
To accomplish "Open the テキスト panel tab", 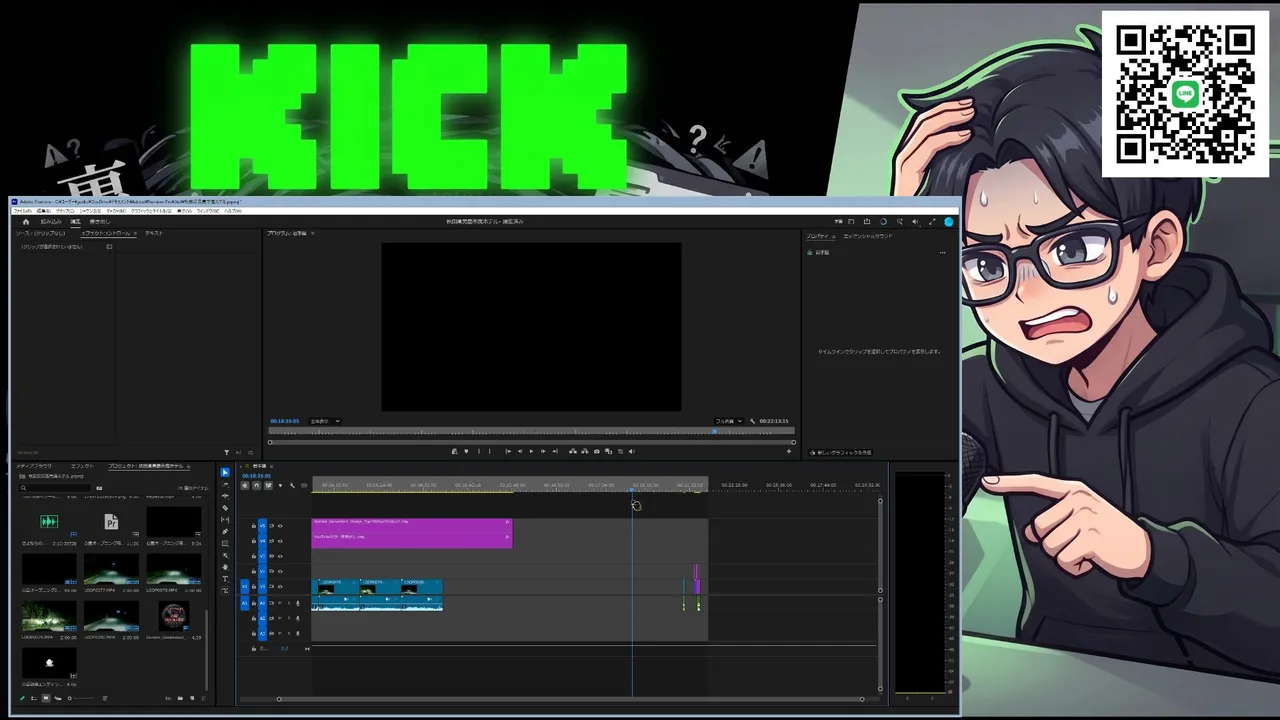I will coord(154,233).
